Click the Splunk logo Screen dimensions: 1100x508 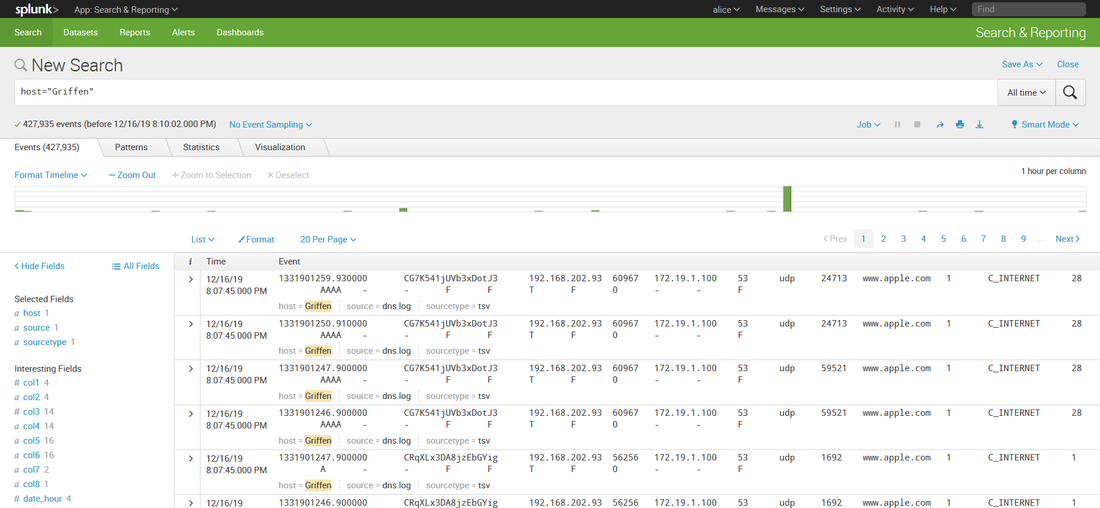pyautogui.click(x=36, y=9)
